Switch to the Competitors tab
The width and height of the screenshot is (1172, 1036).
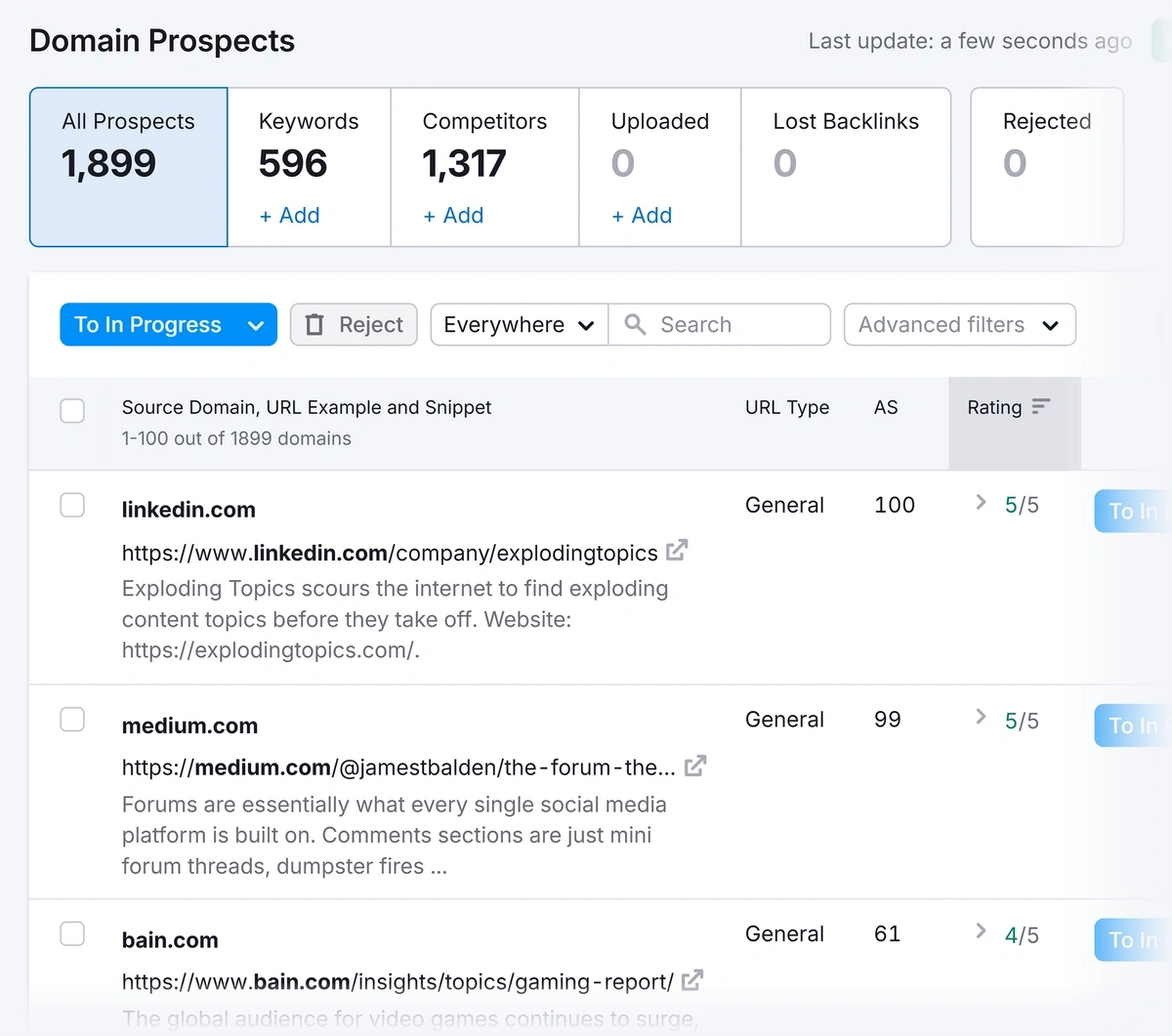coord(484,167)
